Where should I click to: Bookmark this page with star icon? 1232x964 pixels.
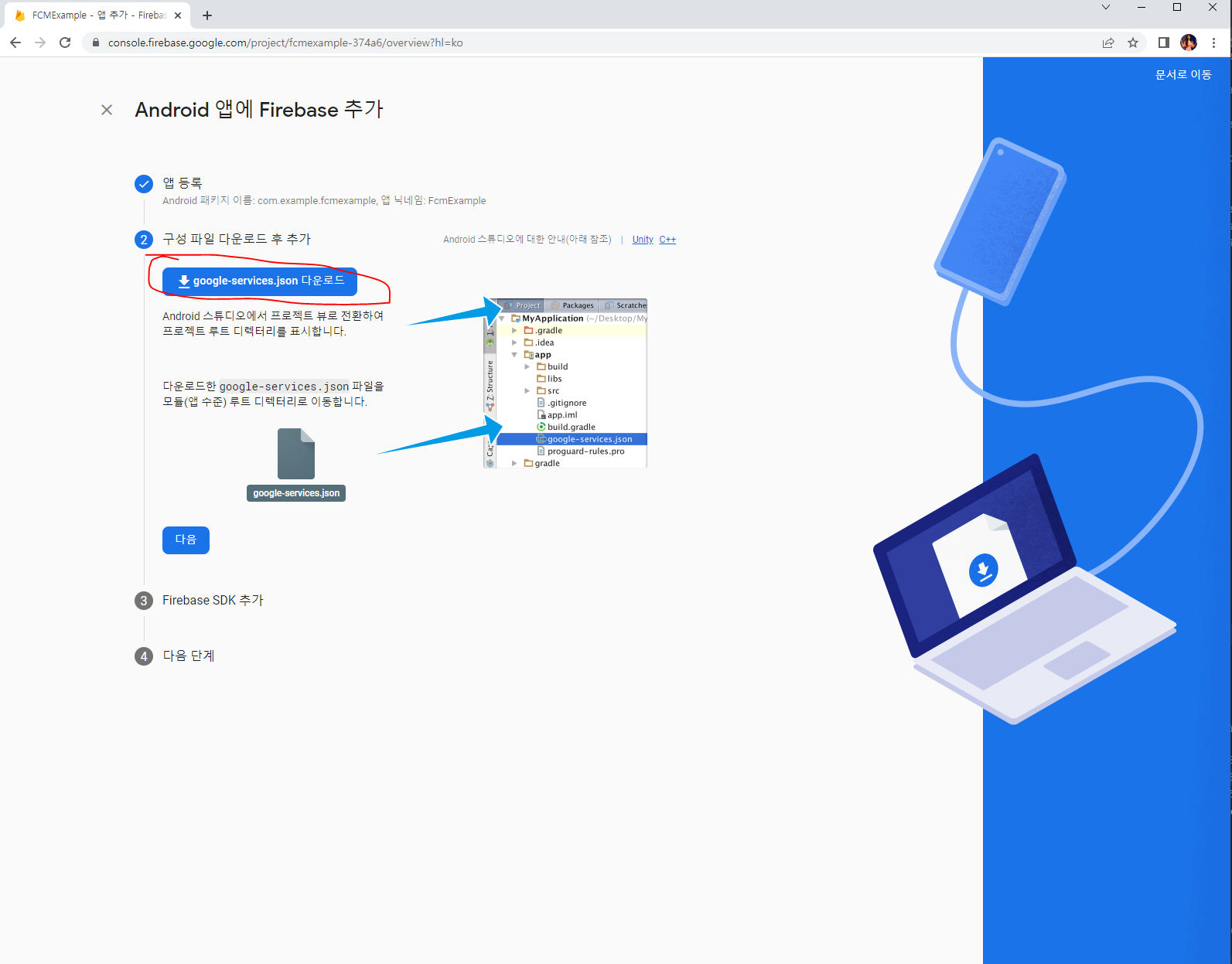pyautogui.click(x=1133, y=43)
